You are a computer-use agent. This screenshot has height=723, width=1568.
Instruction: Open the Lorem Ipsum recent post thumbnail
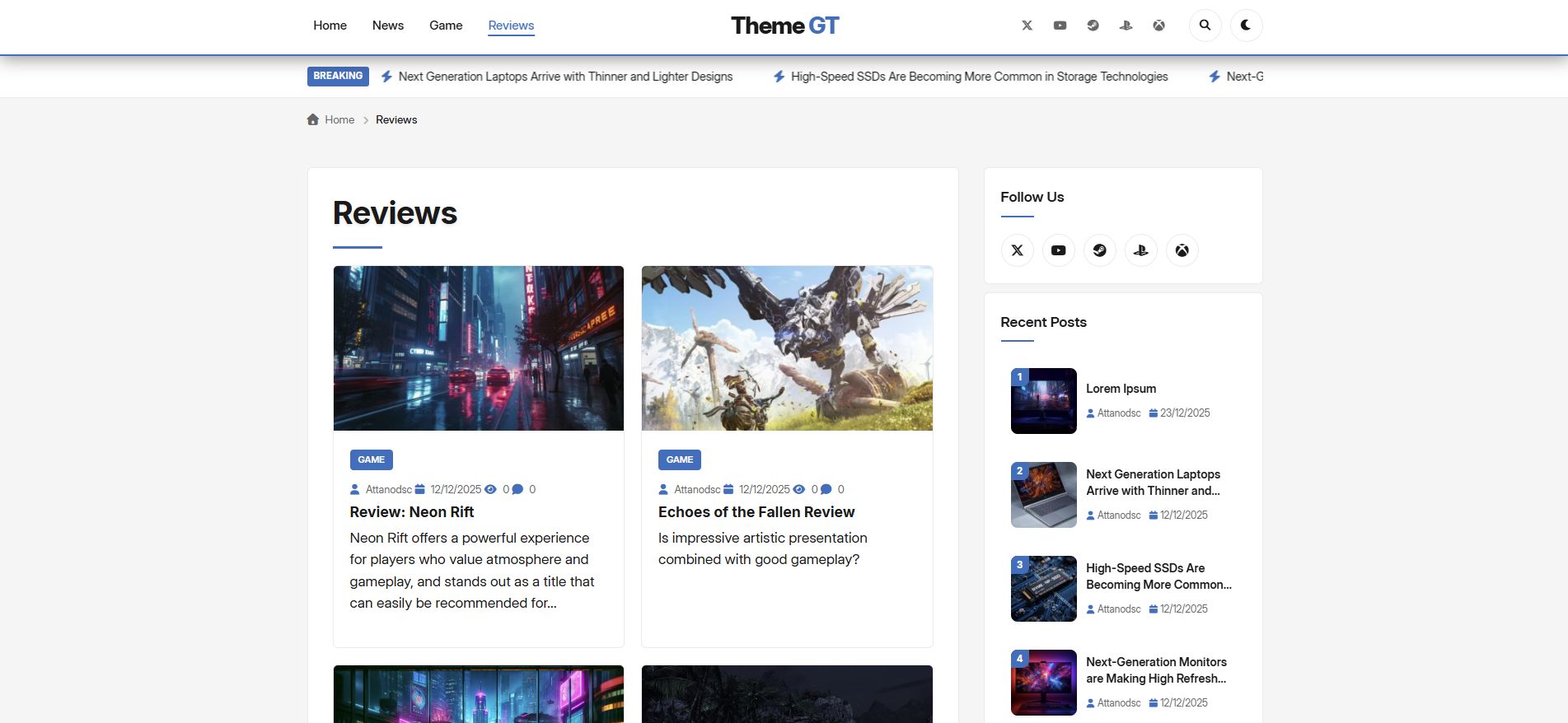(x=1043, y=401)
